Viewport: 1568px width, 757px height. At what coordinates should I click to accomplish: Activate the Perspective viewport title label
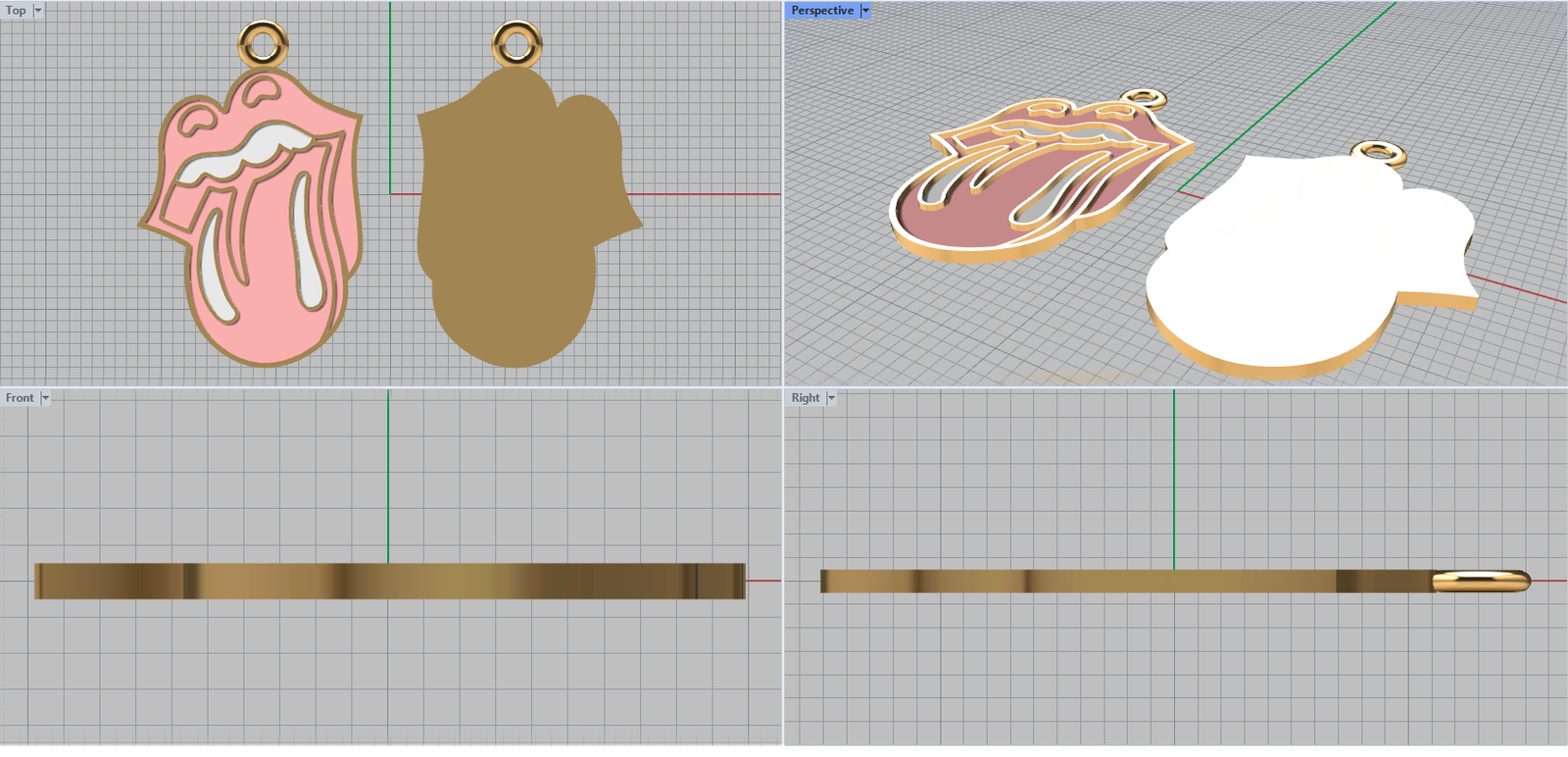(x=821, y=11)
